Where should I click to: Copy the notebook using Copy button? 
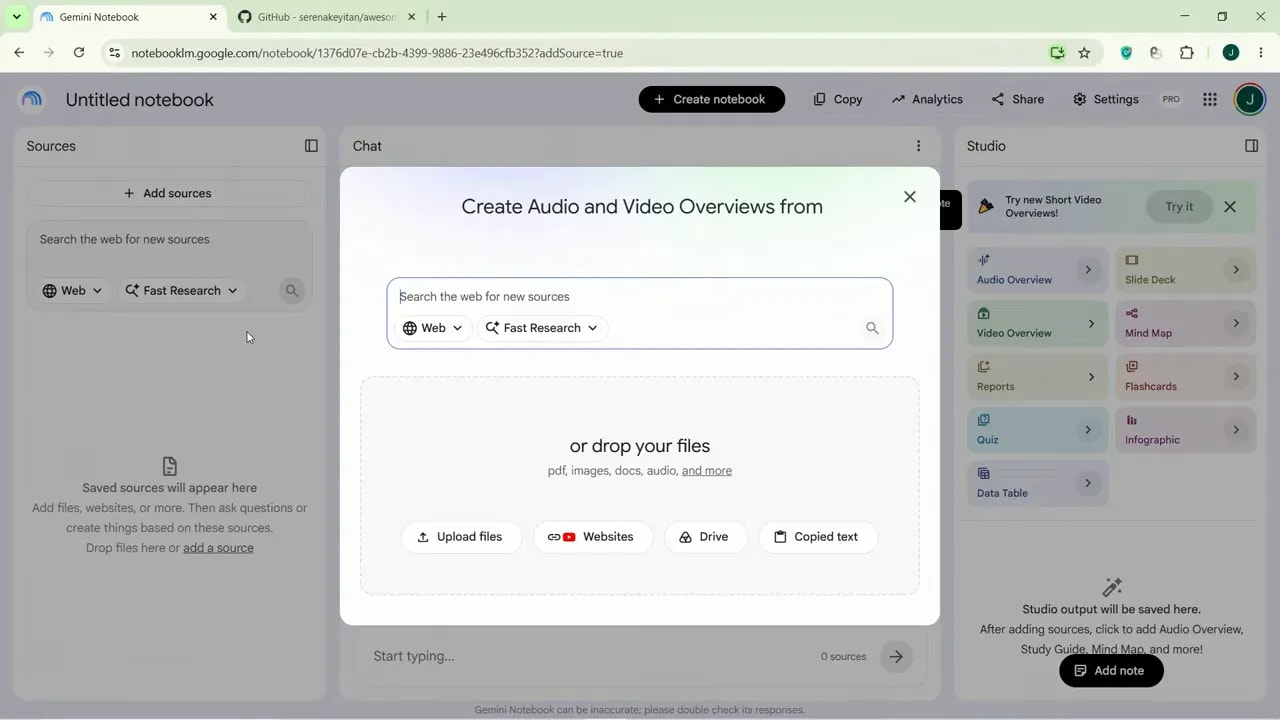[838, 99]
